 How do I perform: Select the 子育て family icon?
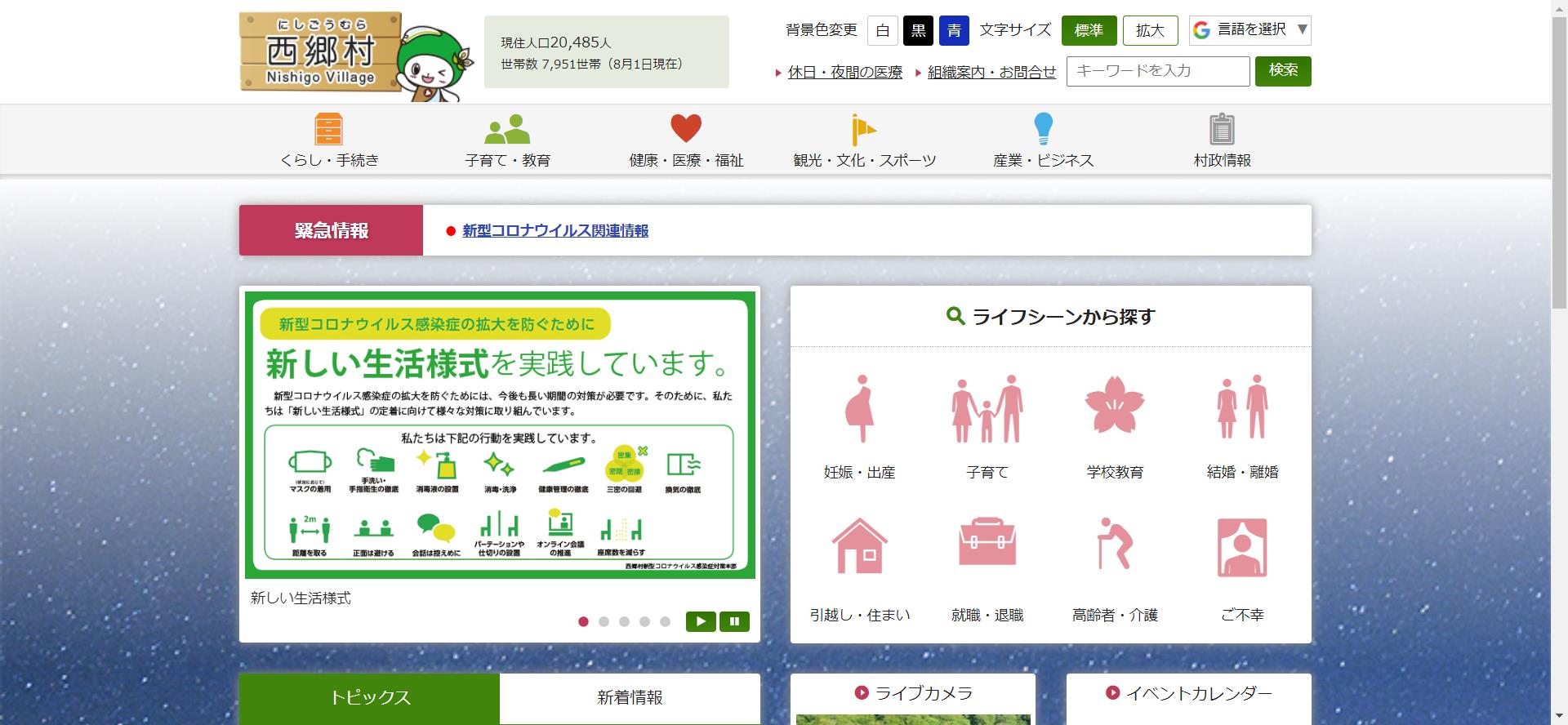pyautogui.click(x=987, y=408)
